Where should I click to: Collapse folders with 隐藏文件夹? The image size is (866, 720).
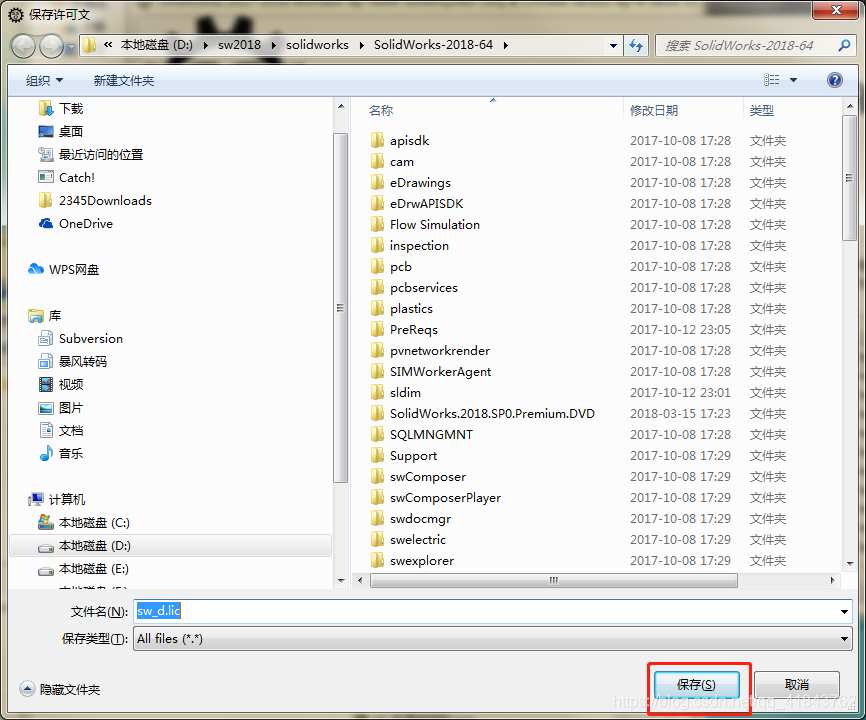coord(60,689)
